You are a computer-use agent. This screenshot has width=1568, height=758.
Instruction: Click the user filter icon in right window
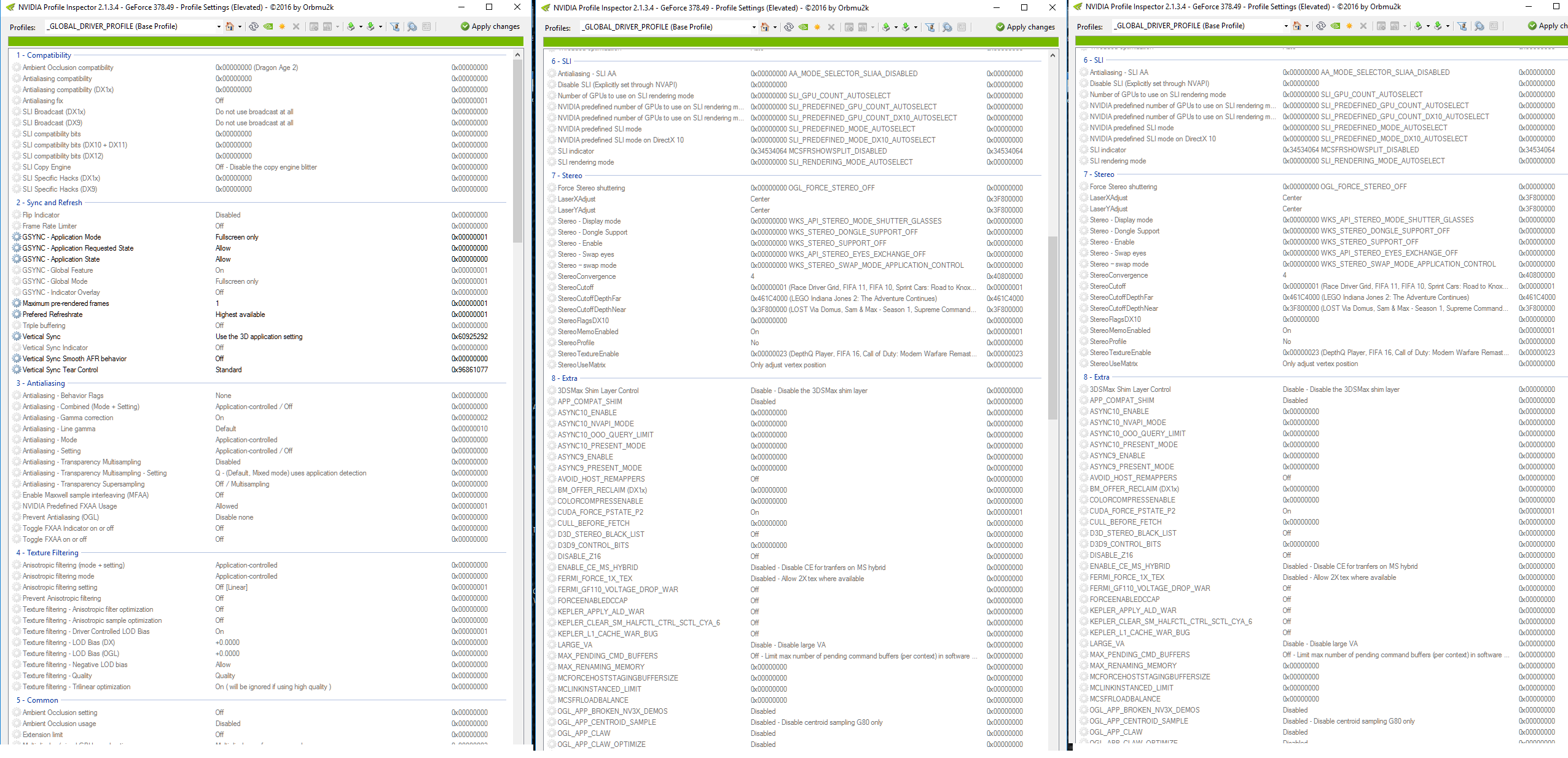(1462, 26)
